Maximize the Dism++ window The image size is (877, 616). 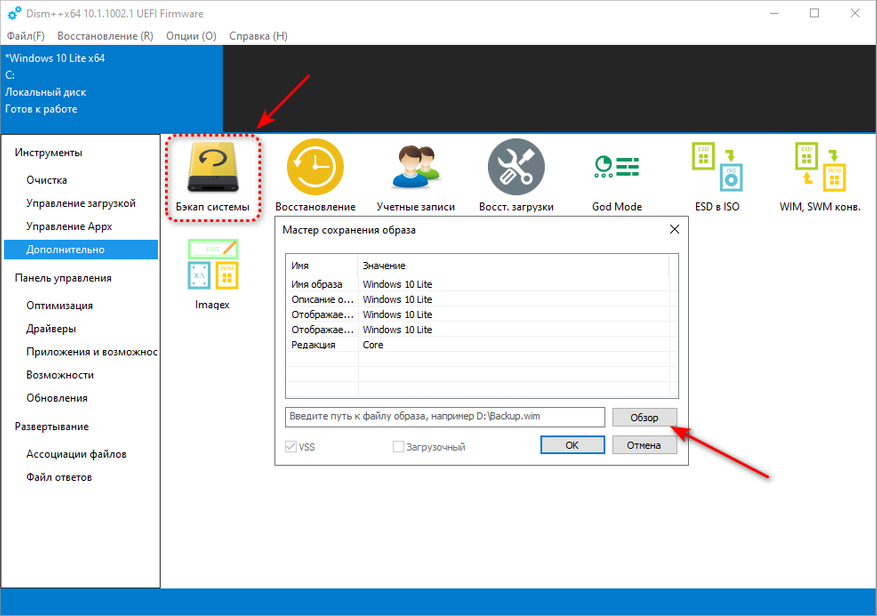pos(814,13)
